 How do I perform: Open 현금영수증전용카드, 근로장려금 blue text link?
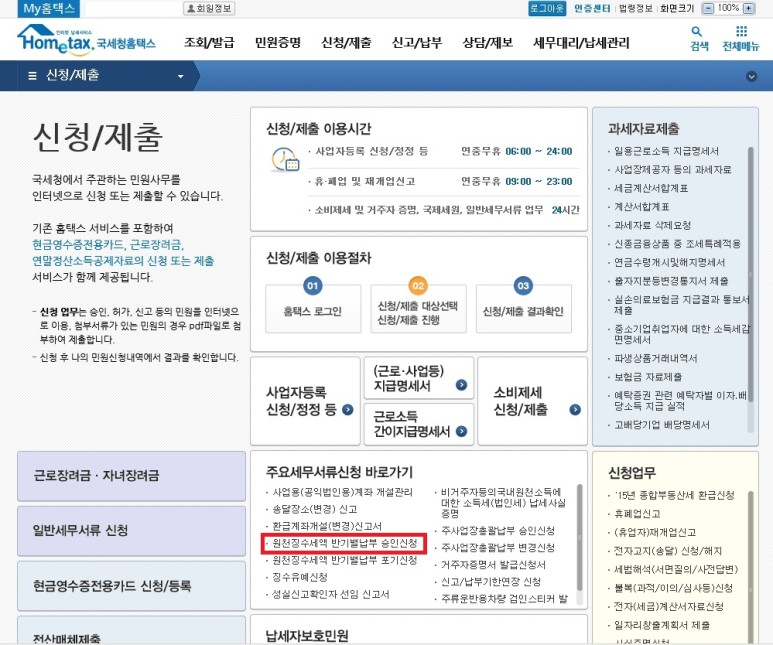coord(108,245)
